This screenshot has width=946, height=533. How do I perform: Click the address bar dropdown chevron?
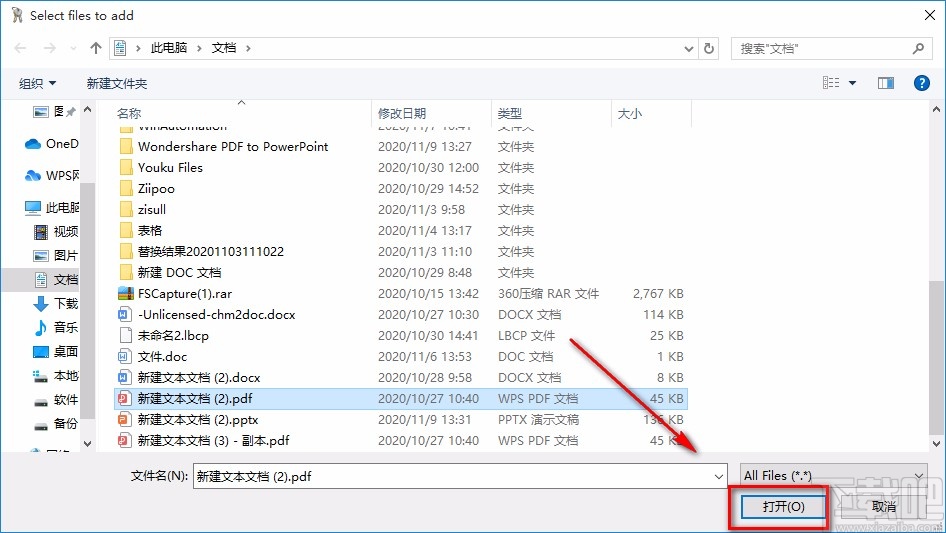(x=688, y=49)
